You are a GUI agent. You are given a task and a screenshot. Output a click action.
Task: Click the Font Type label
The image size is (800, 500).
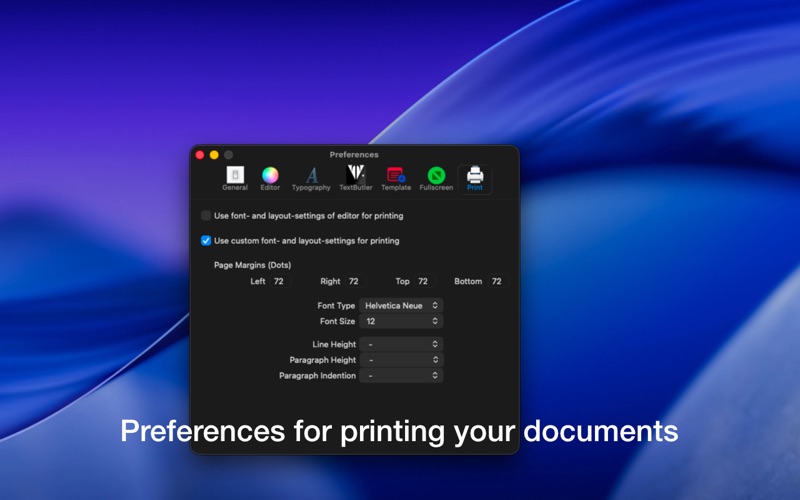click(x=336, y=306)
